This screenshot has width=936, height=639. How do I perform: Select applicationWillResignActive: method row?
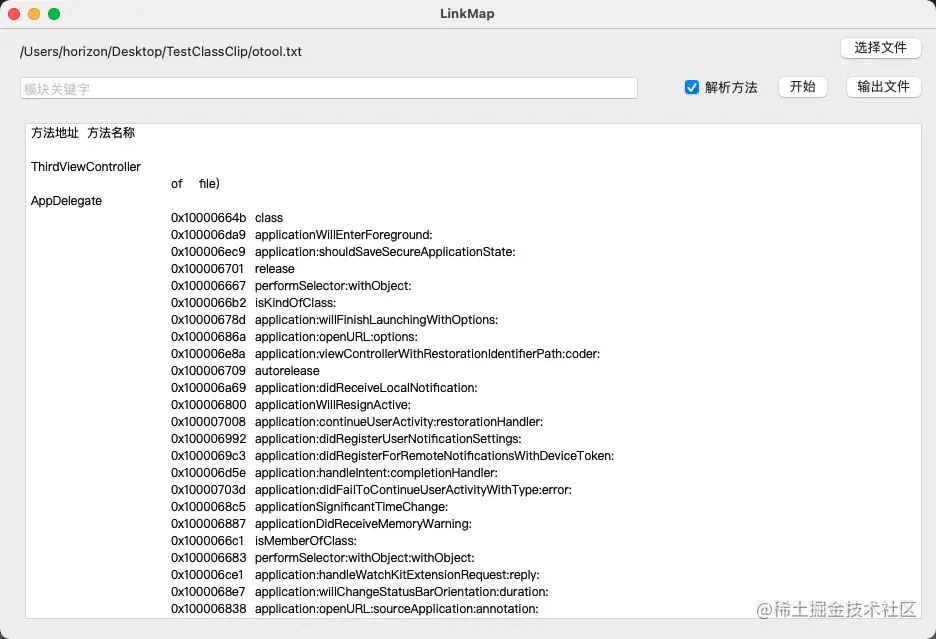point(291,405)
